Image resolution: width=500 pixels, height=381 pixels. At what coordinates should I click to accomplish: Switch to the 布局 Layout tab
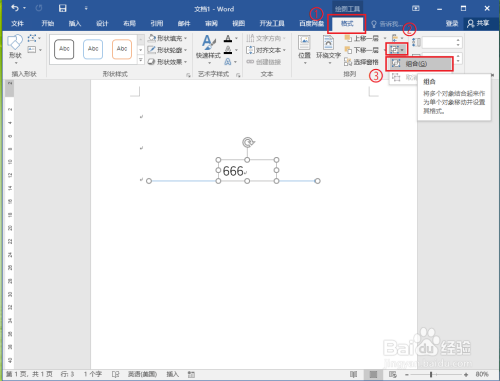(x=130, y=23)
